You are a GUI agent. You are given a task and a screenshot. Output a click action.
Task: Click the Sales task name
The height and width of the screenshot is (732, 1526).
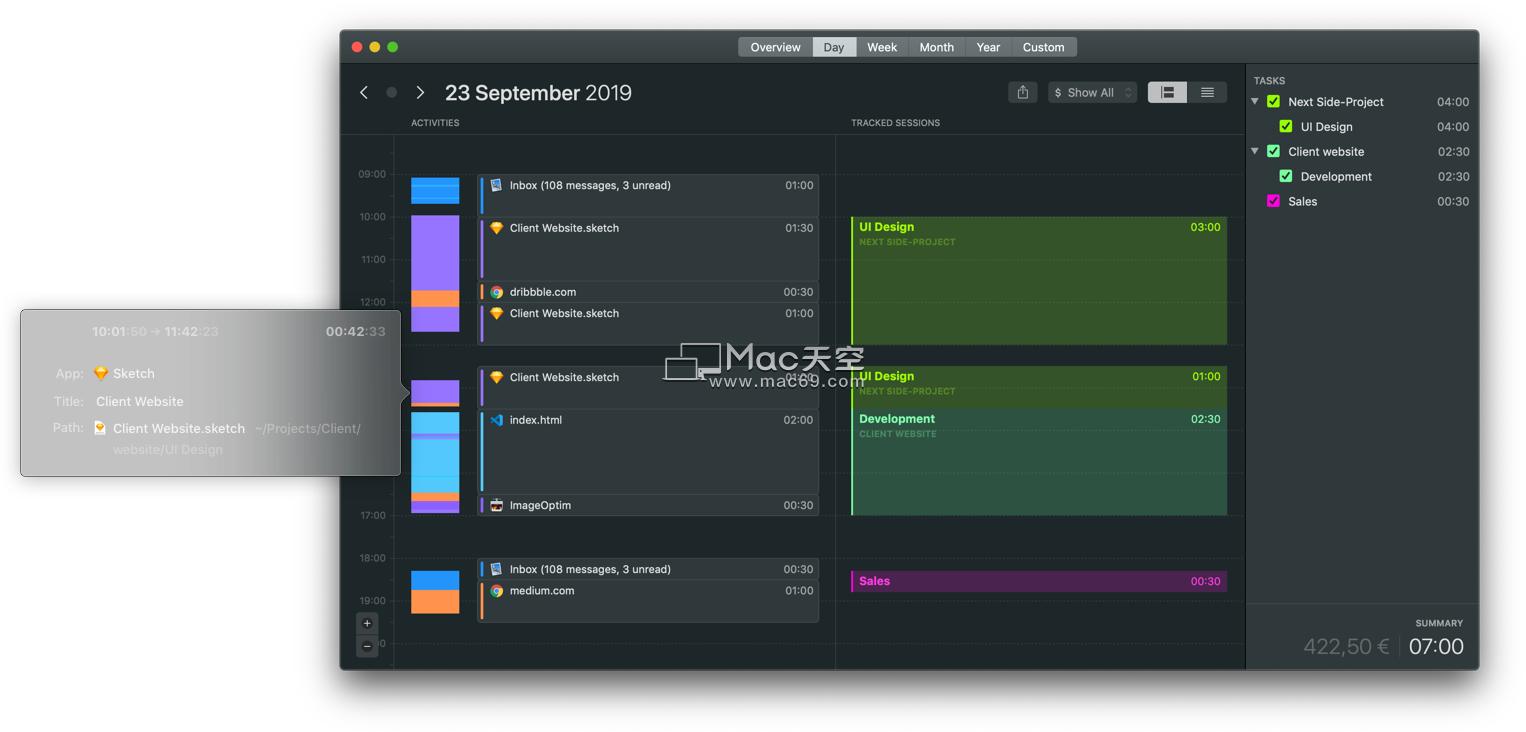(x=1303, y=201)
